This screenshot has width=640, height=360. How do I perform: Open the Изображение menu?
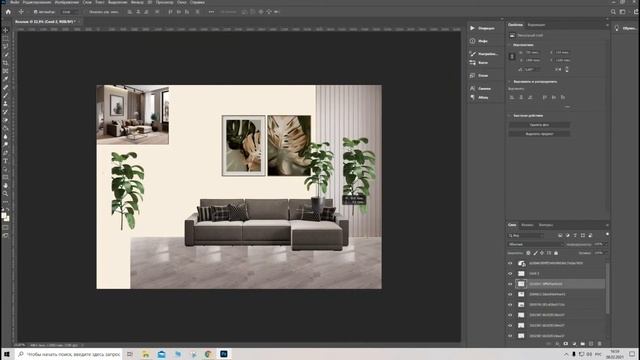tap(67, 2)
